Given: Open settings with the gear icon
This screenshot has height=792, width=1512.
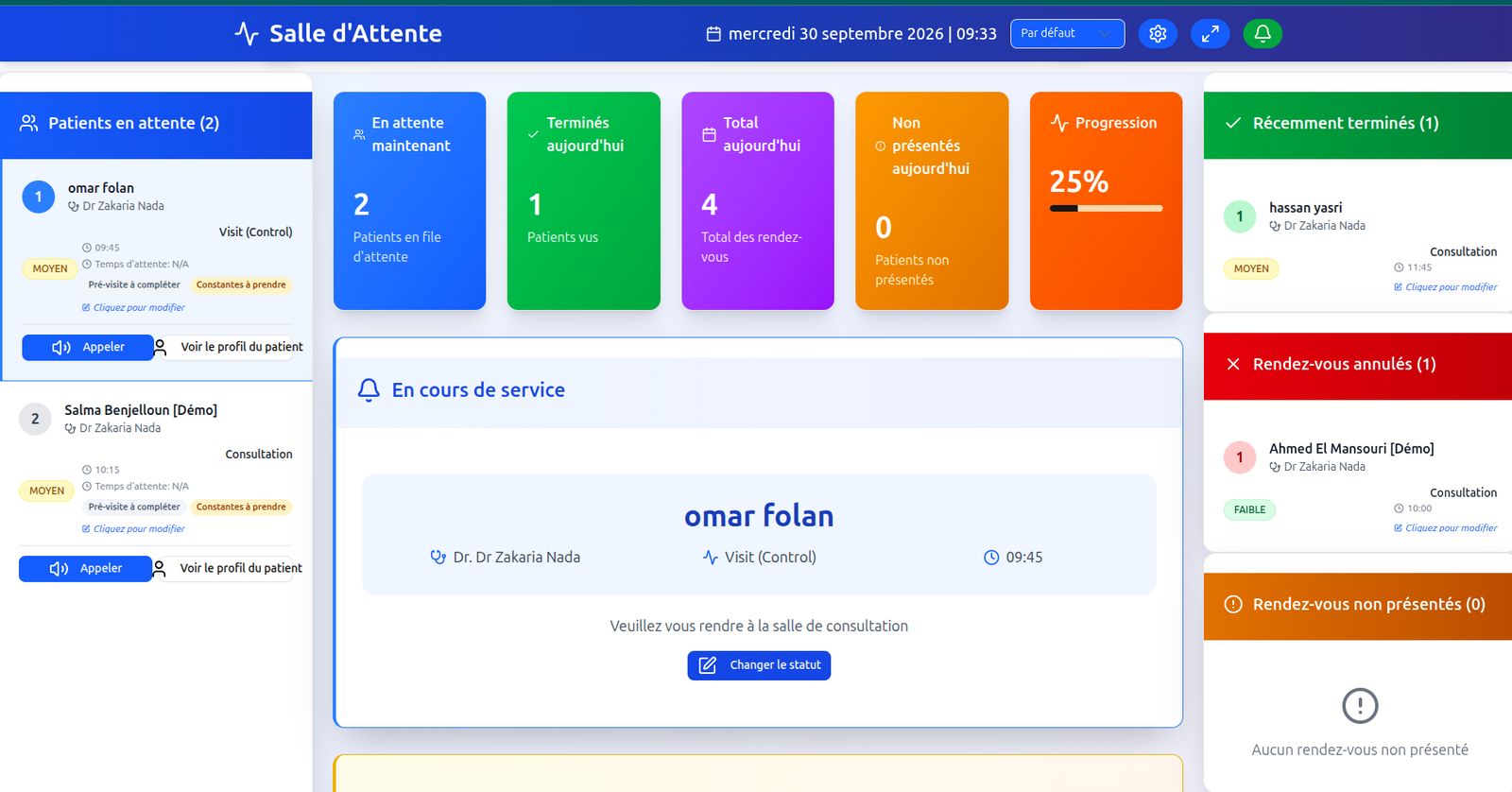Looking at the screenshot, I should coord(1158,34).
